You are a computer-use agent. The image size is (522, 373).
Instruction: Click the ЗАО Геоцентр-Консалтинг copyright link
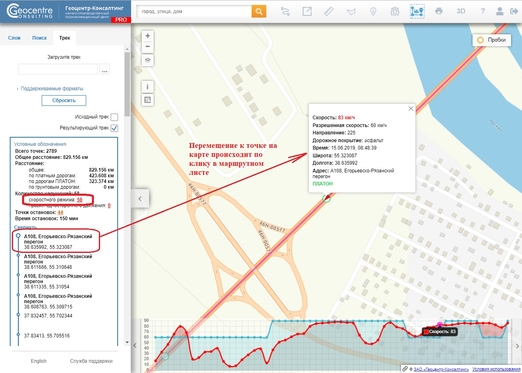point(441,369)
